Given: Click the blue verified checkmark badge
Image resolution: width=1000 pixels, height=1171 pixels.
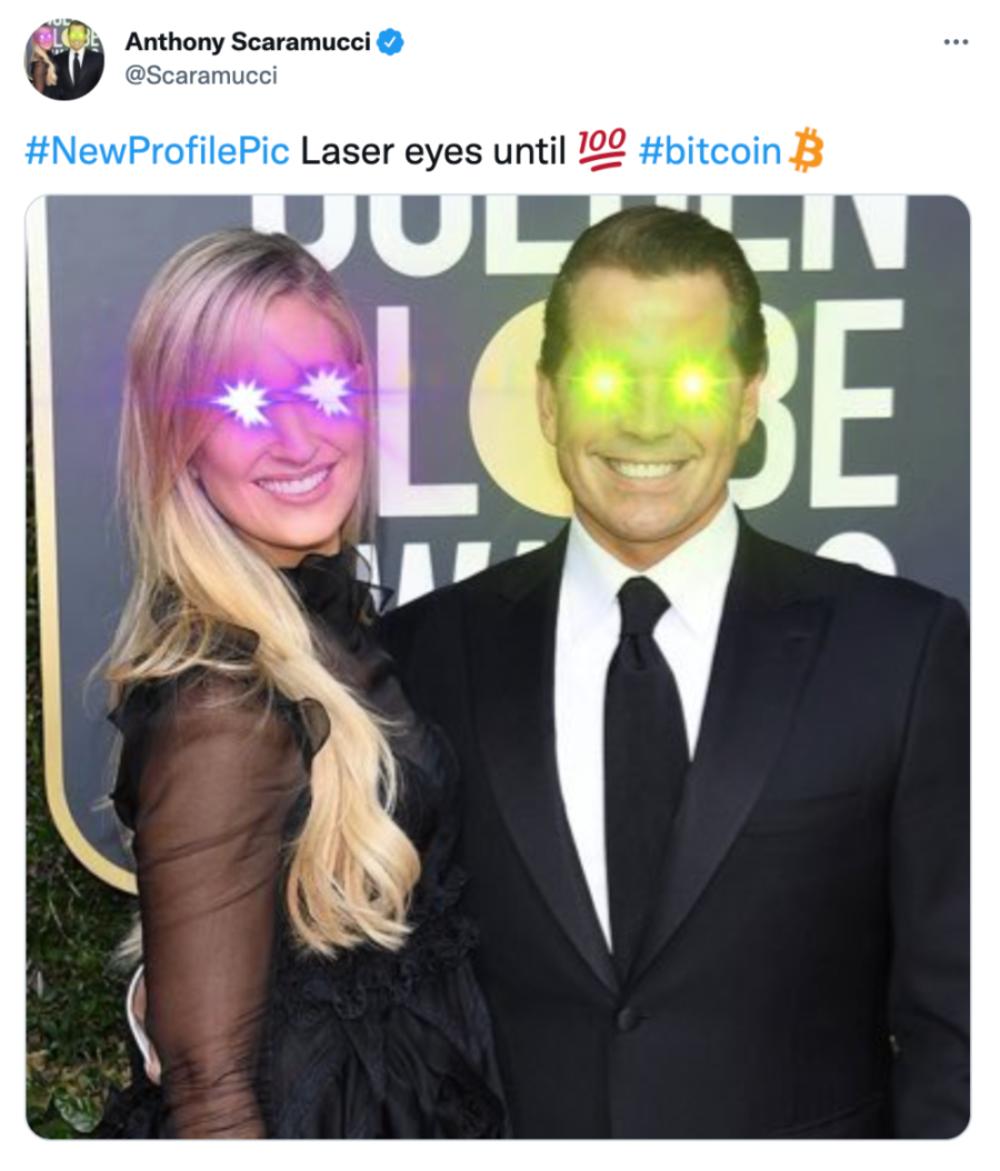Looking at the screenshot, I should 390,42.
